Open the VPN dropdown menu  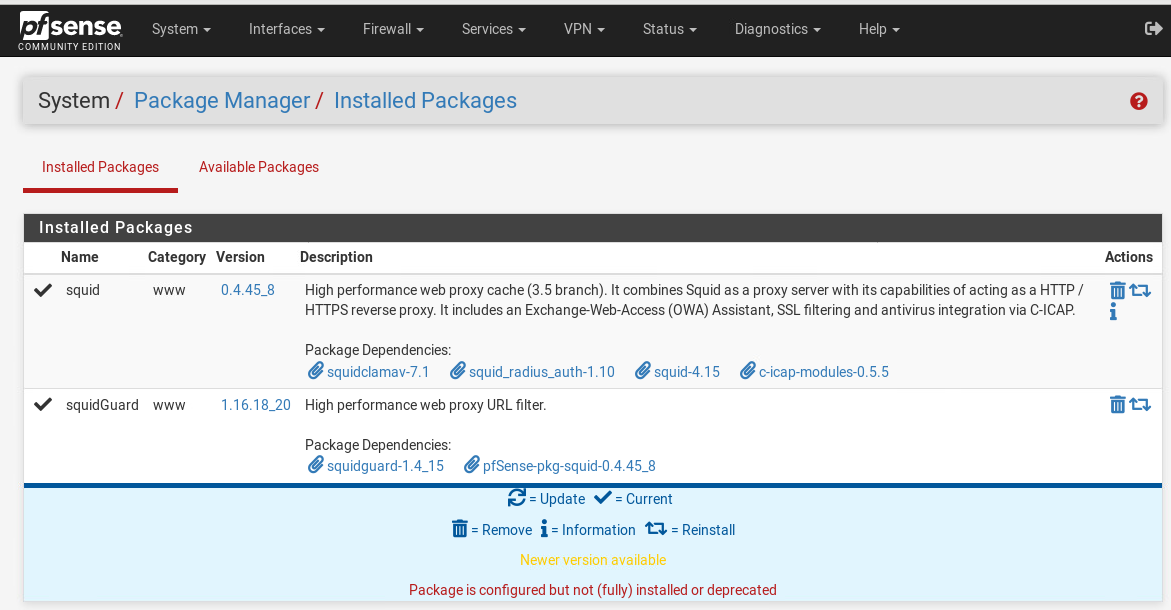point(584,29)
